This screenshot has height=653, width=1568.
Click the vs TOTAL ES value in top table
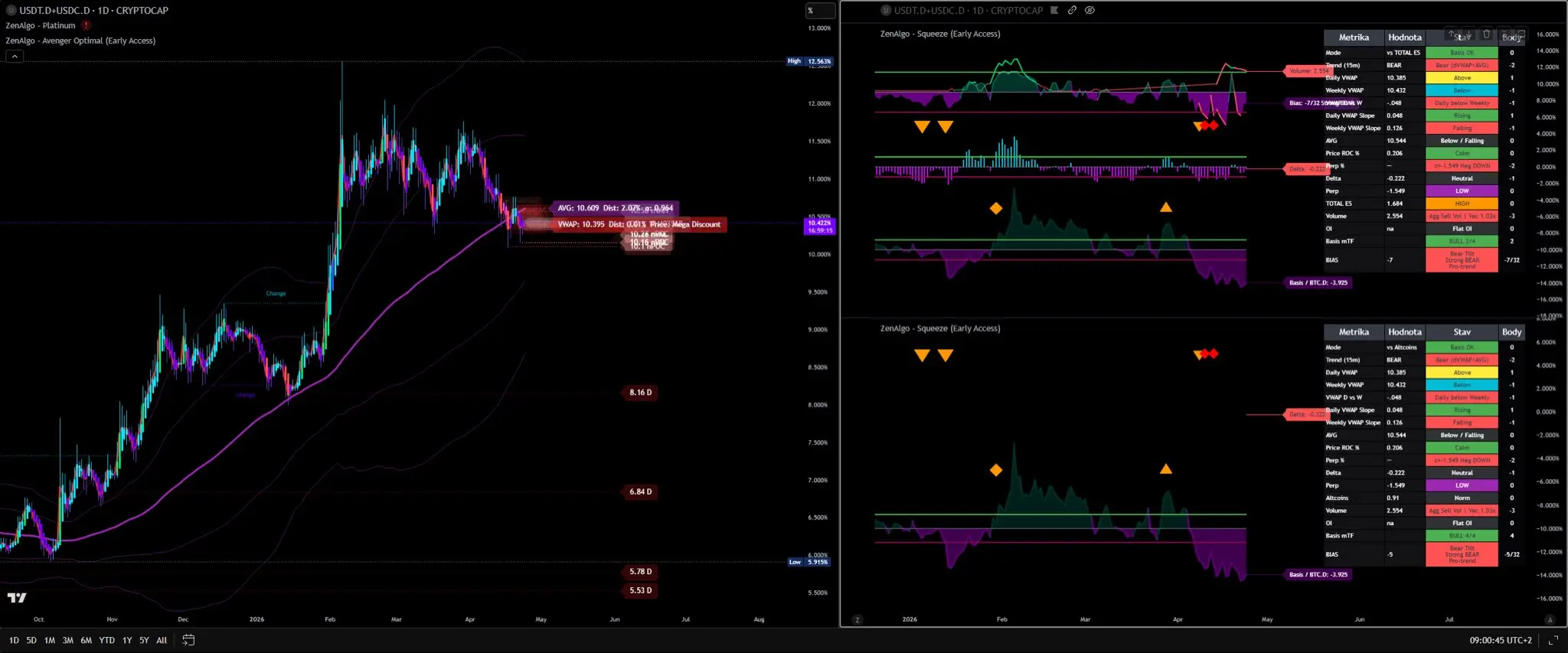point(1403,53)
